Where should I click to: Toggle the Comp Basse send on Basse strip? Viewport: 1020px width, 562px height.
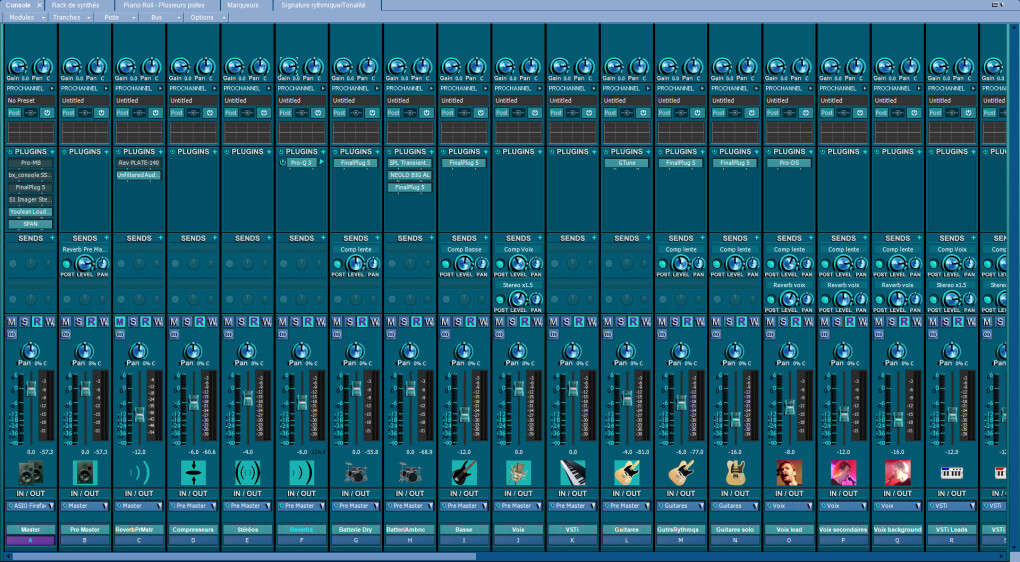click(x=446, y=264)
